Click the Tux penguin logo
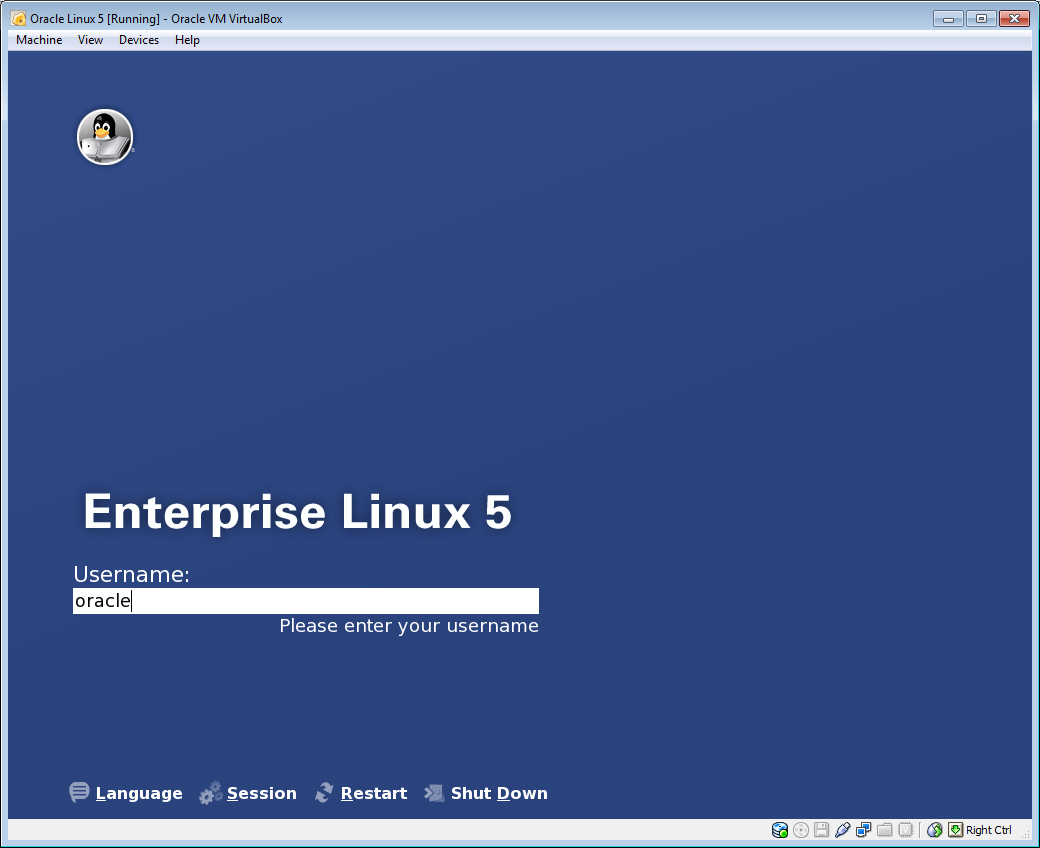This screenshot has width=1040, height=848. (105, 137)
